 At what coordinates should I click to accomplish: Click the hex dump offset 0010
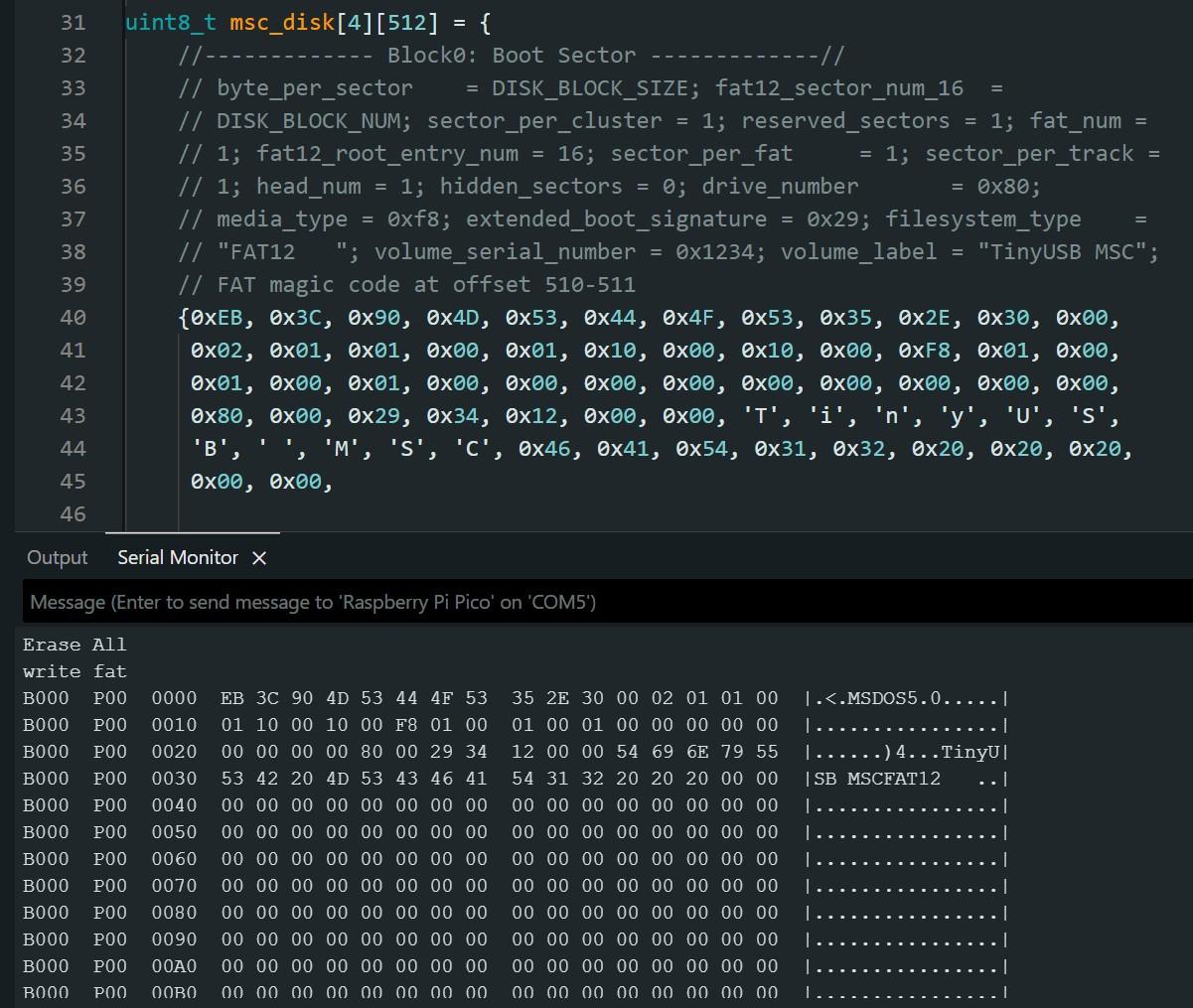coord(174,725)
